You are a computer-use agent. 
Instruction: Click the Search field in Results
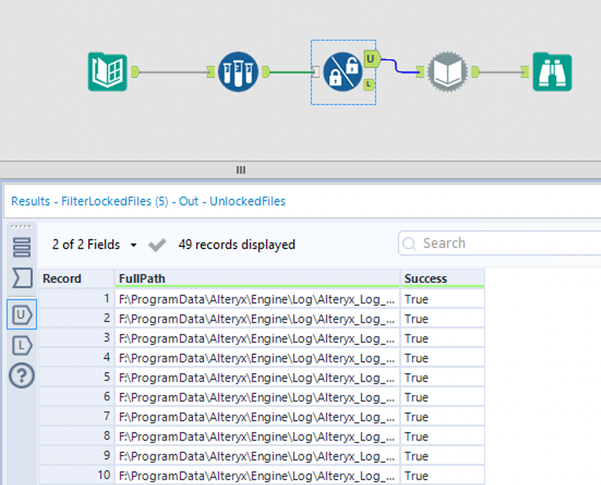tap(499, 243)
